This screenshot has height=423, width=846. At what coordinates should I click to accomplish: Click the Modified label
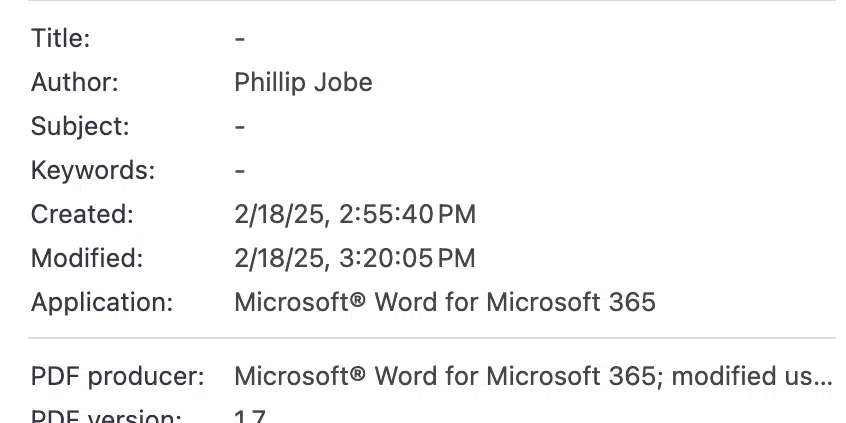pos(87,258)
